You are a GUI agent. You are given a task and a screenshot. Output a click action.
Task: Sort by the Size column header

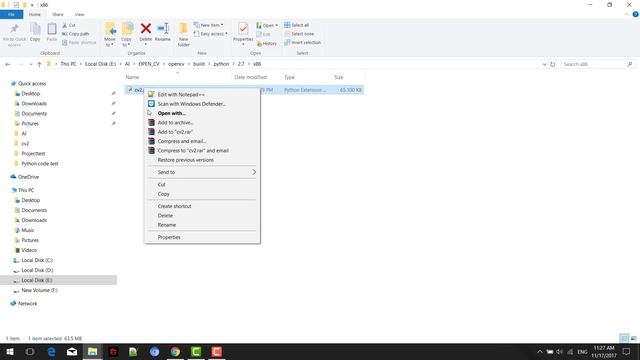339,77
